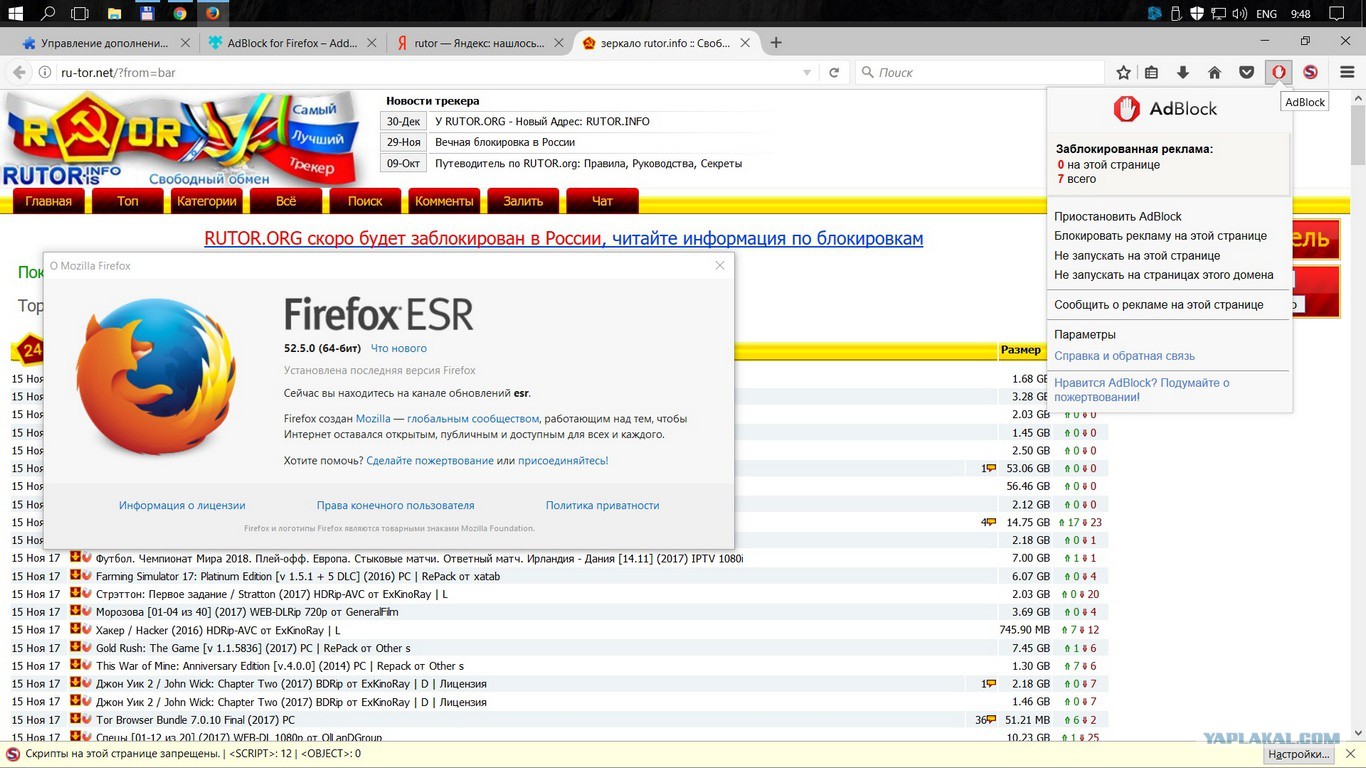
Task: Open the Firefox hamburger menu
Action: (1347, 72)
